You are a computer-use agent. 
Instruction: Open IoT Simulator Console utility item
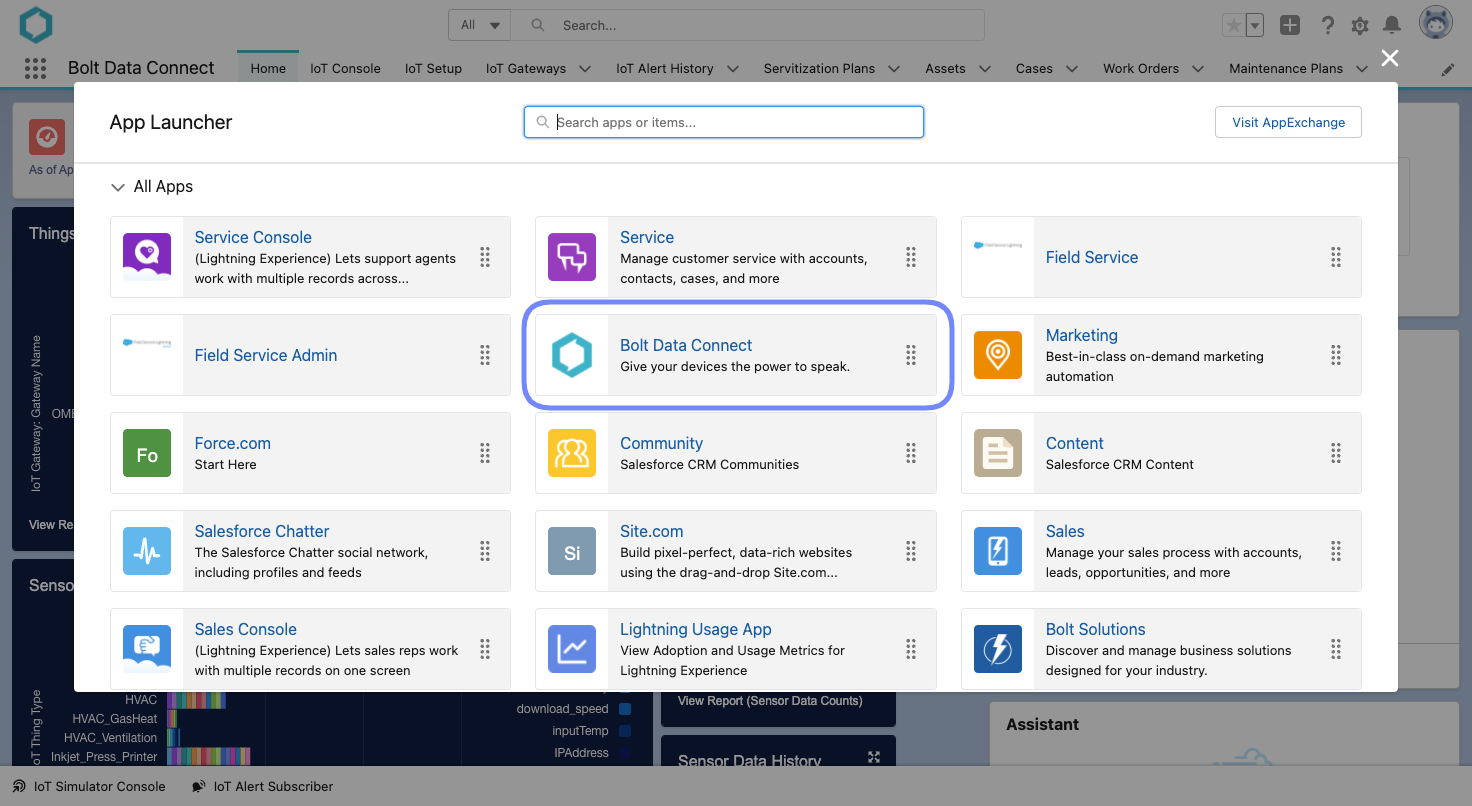click(x=89, y=786)
